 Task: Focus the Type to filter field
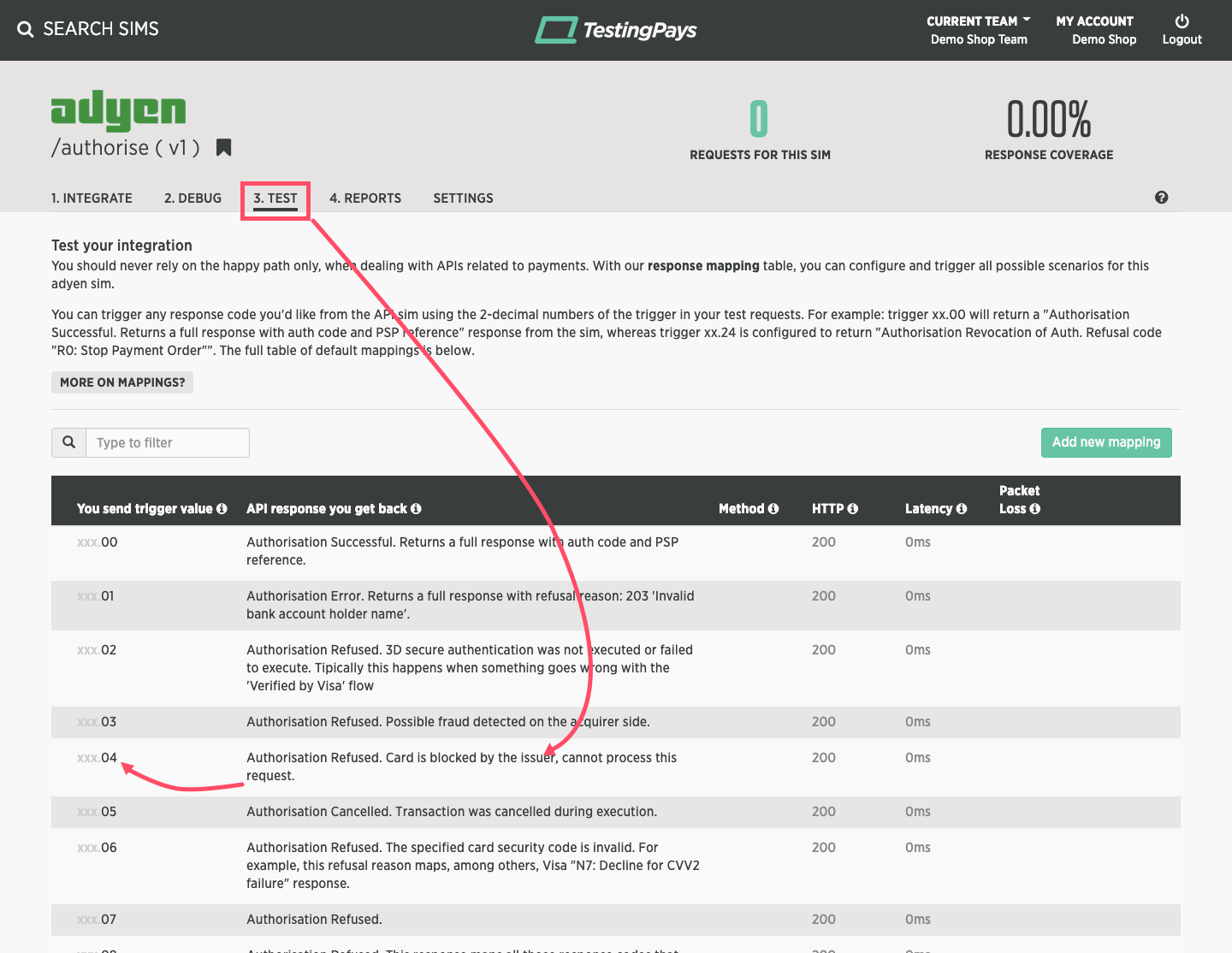[x=168, y=442]
